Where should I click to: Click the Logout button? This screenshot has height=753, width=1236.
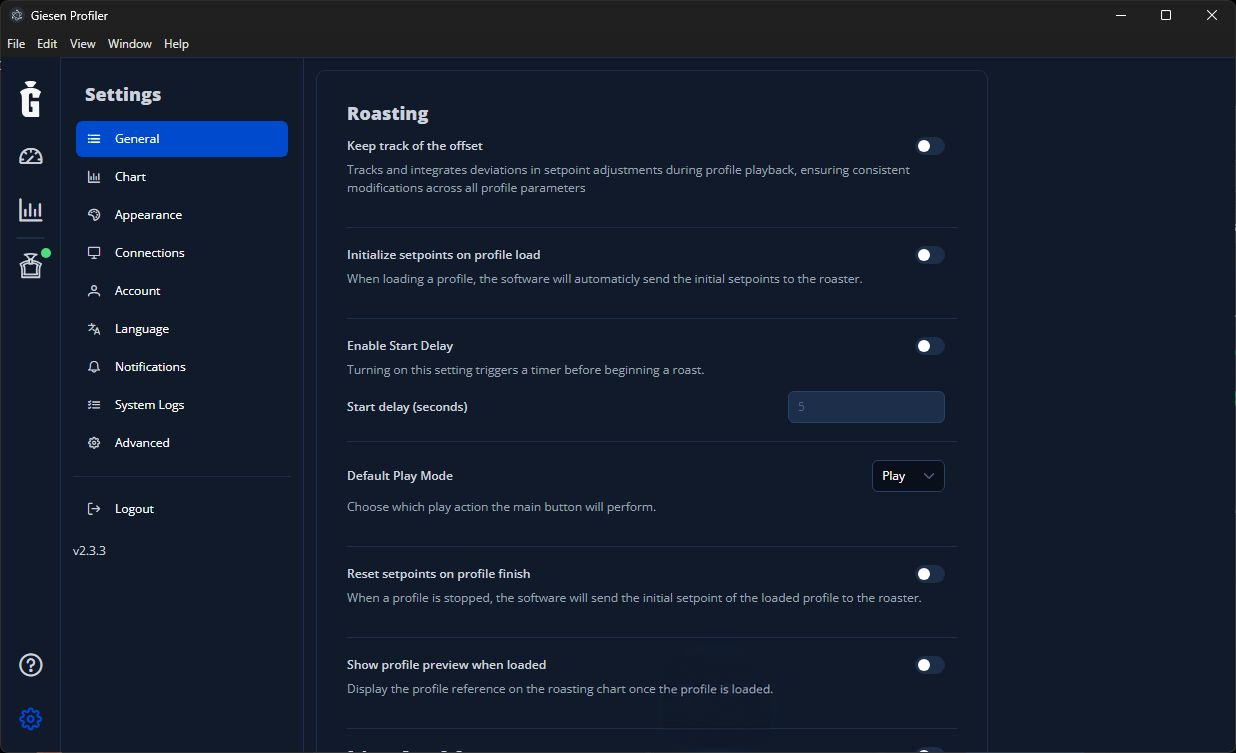pyautogui.click(x=182, y=509)
